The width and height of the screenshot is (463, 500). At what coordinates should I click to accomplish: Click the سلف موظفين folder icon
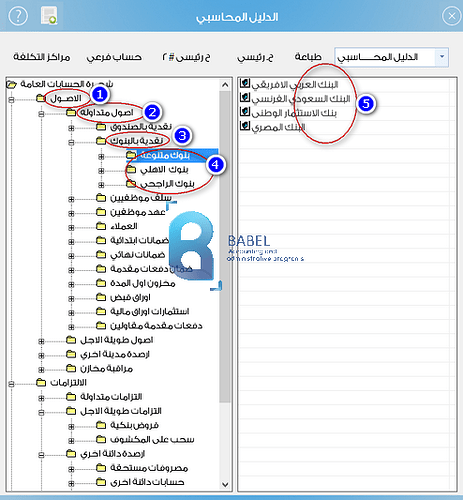tap(101, 198)
